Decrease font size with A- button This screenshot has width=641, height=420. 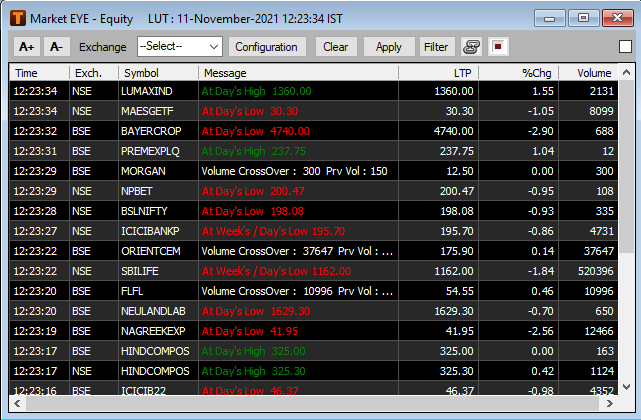tap(56, 47)
